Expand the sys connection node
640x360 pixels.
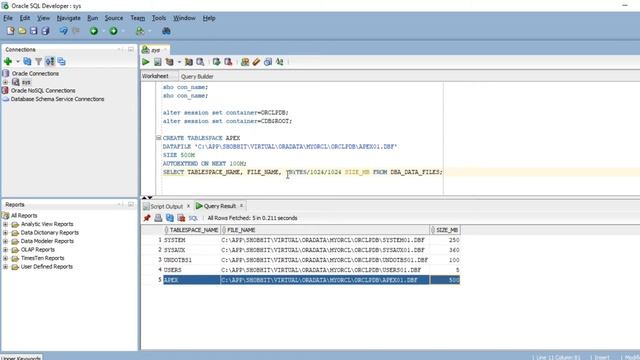pyautogui.click(x=5, y=82)
